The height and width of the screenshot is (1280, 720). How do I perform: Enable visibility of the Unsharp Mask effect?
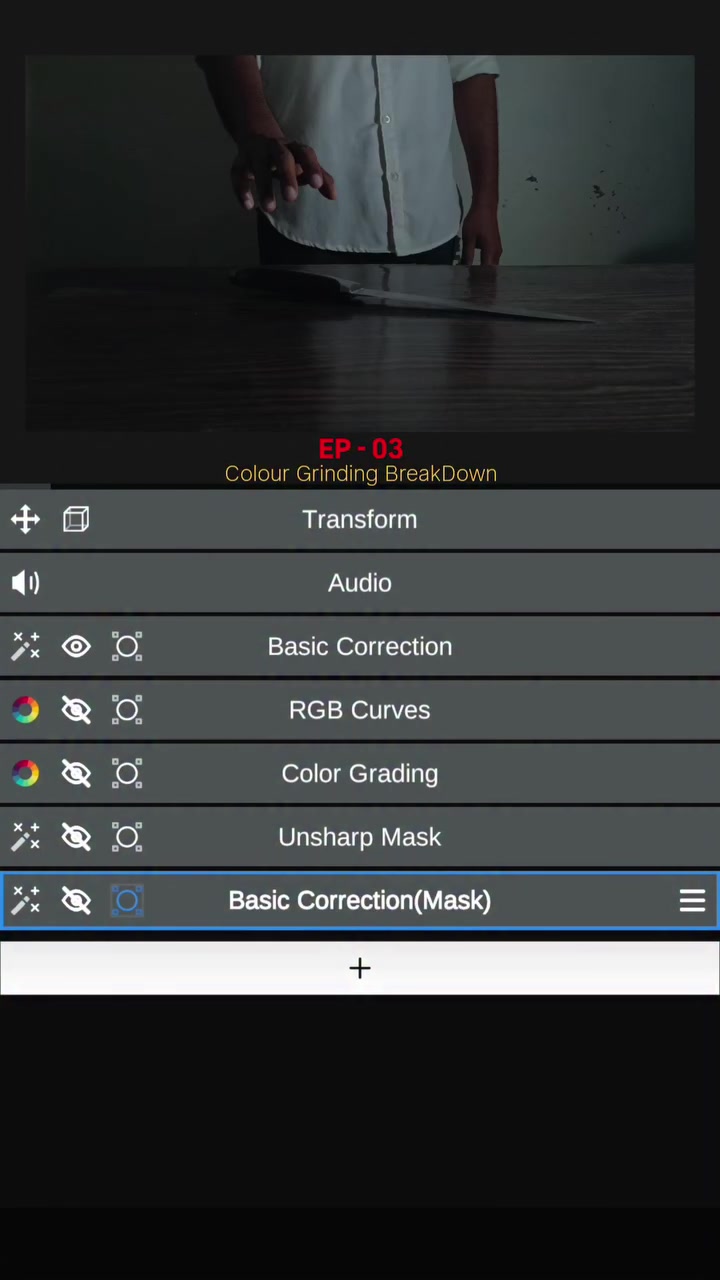click(x=76, y=837)
